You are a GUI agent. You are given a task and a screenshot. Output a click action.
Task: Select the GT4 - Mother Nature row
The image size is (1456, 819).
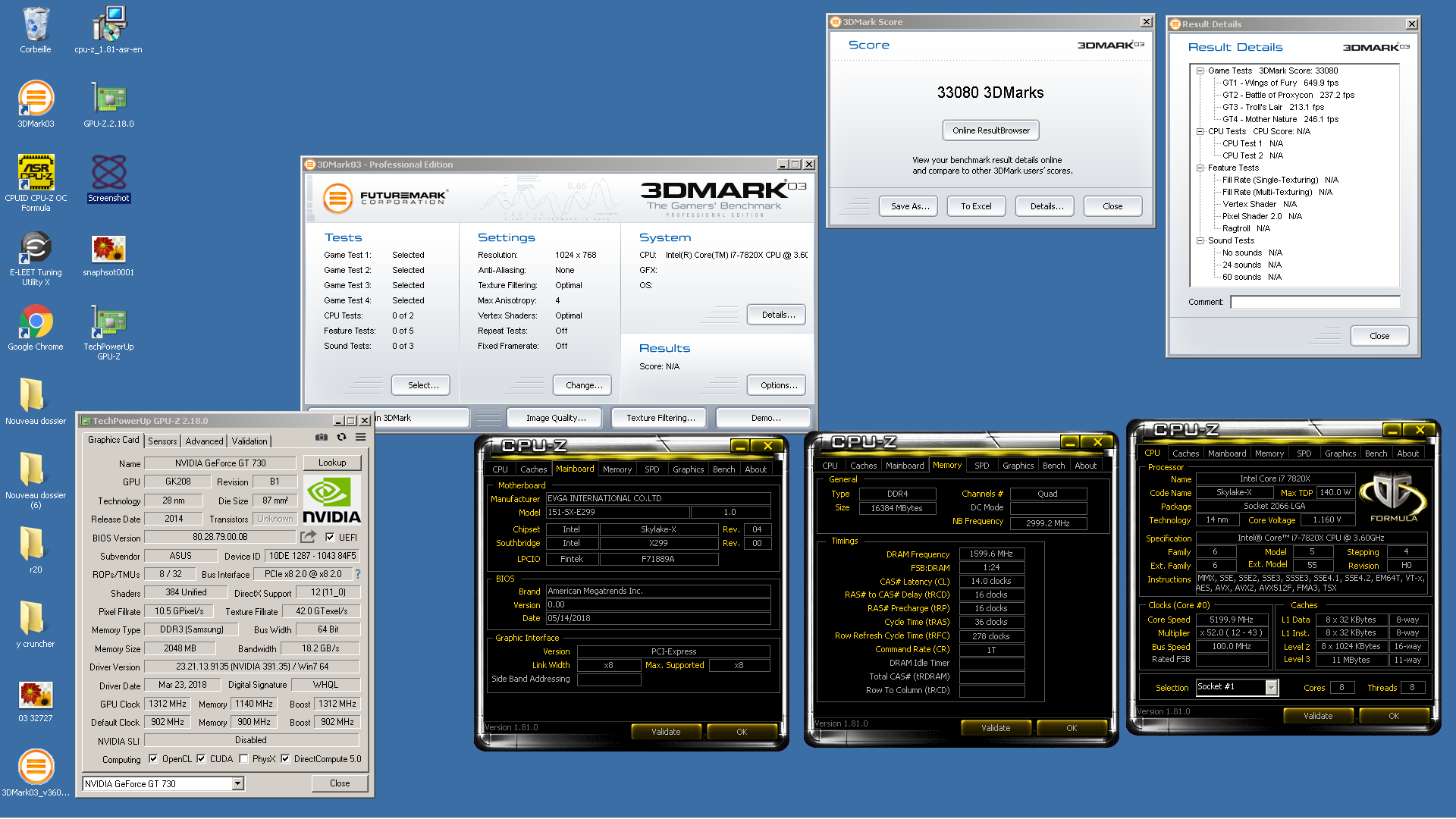click(x=1280, y=119)
